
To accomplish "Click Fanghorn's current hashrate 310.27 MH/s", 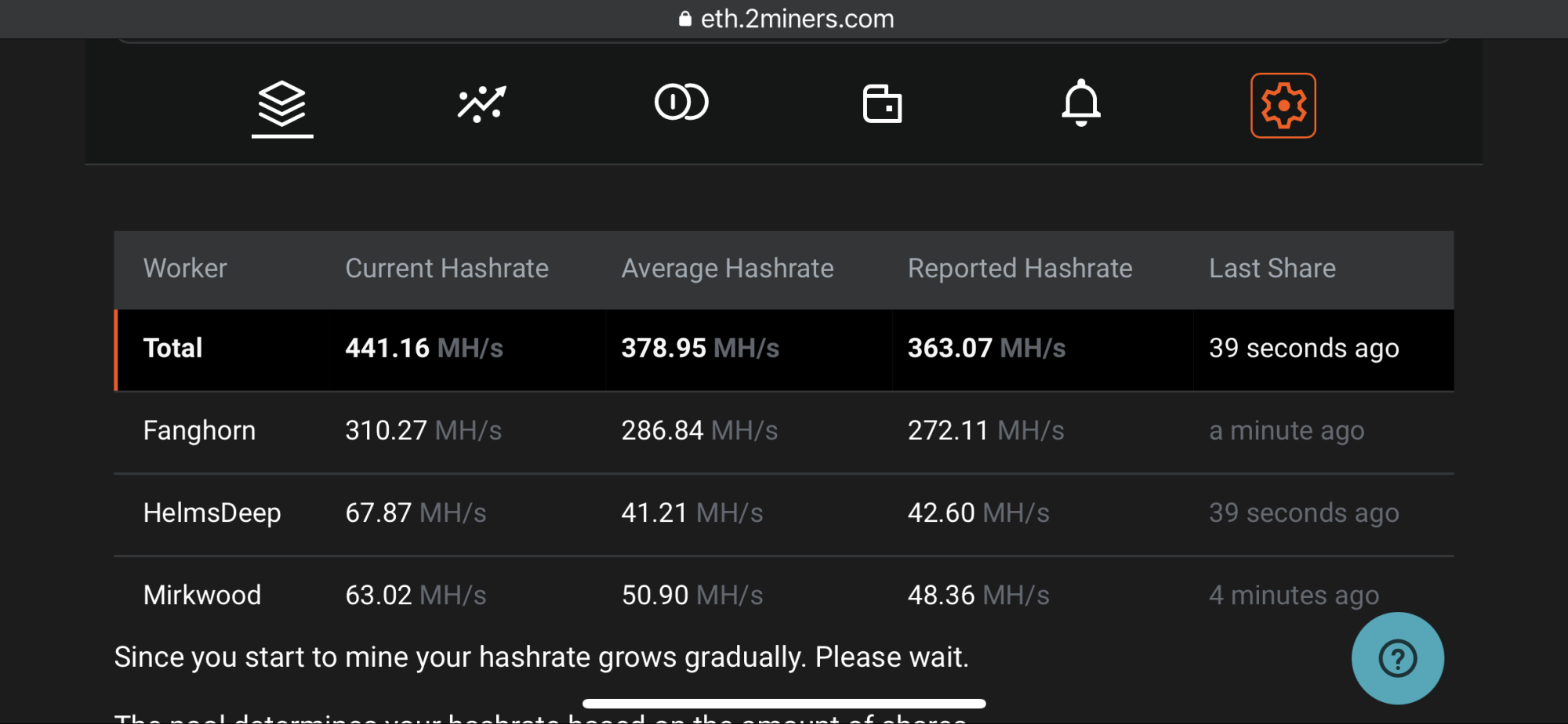I will click(x=423, y=431).
